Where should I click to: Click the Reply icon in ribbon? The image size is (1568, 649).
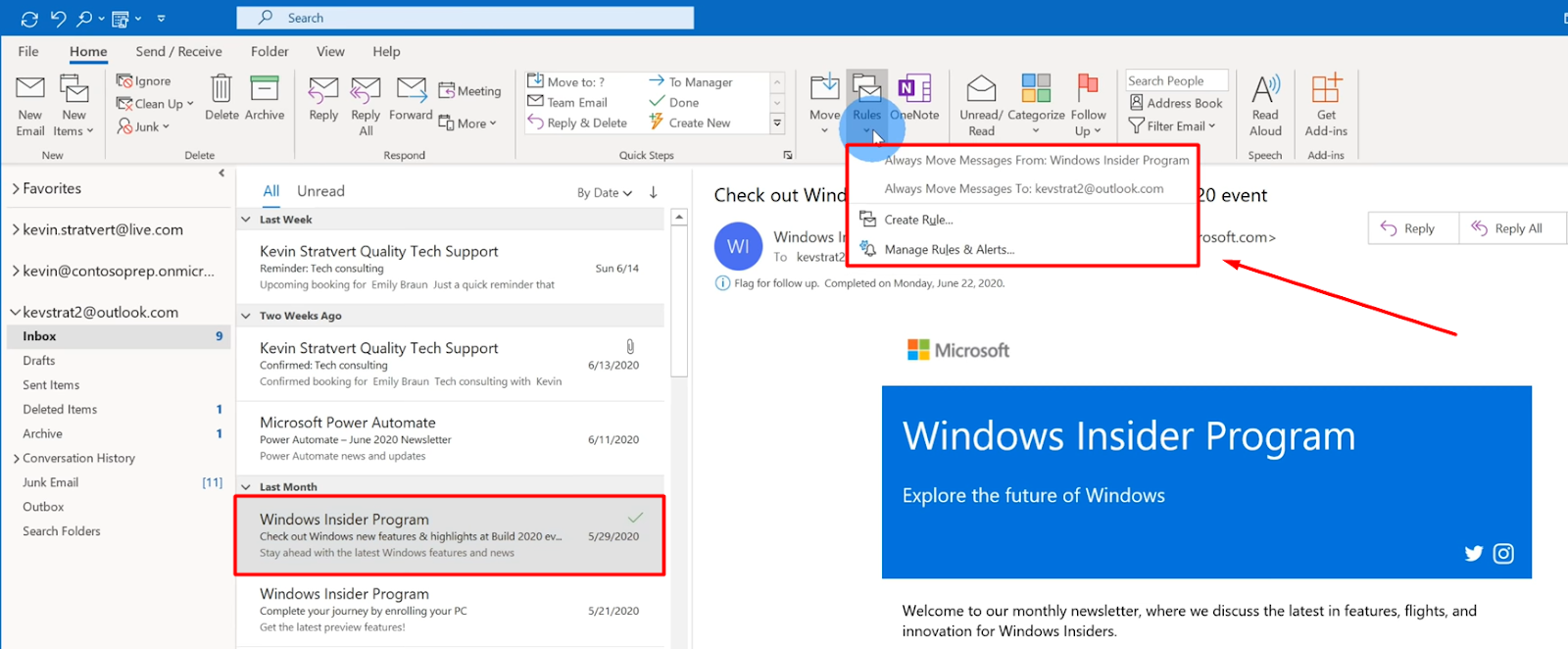[323, 89]
